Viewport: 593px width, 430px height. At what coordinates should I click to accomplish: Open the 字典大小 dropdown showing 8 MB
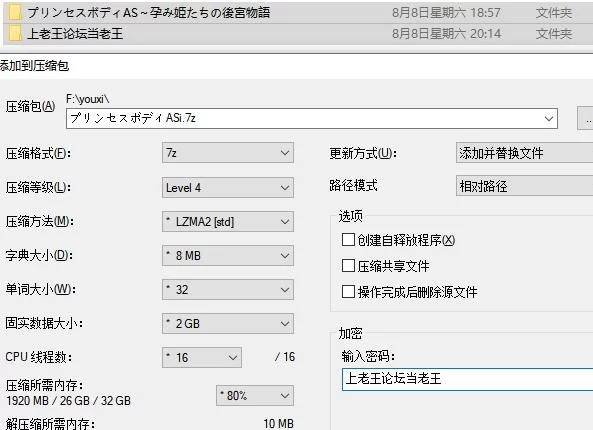[x=228, y=256]
